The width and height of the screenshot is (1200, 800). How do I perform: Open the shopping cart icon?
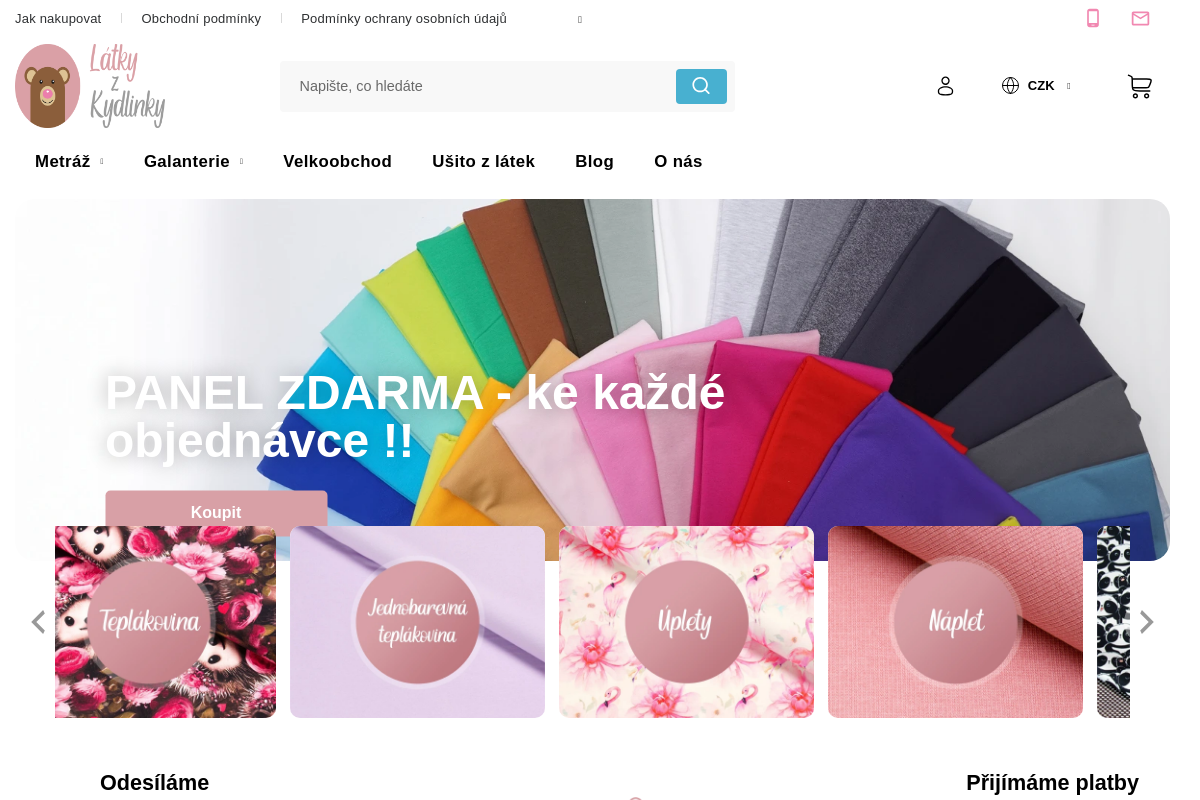[x=1140, y=86]
